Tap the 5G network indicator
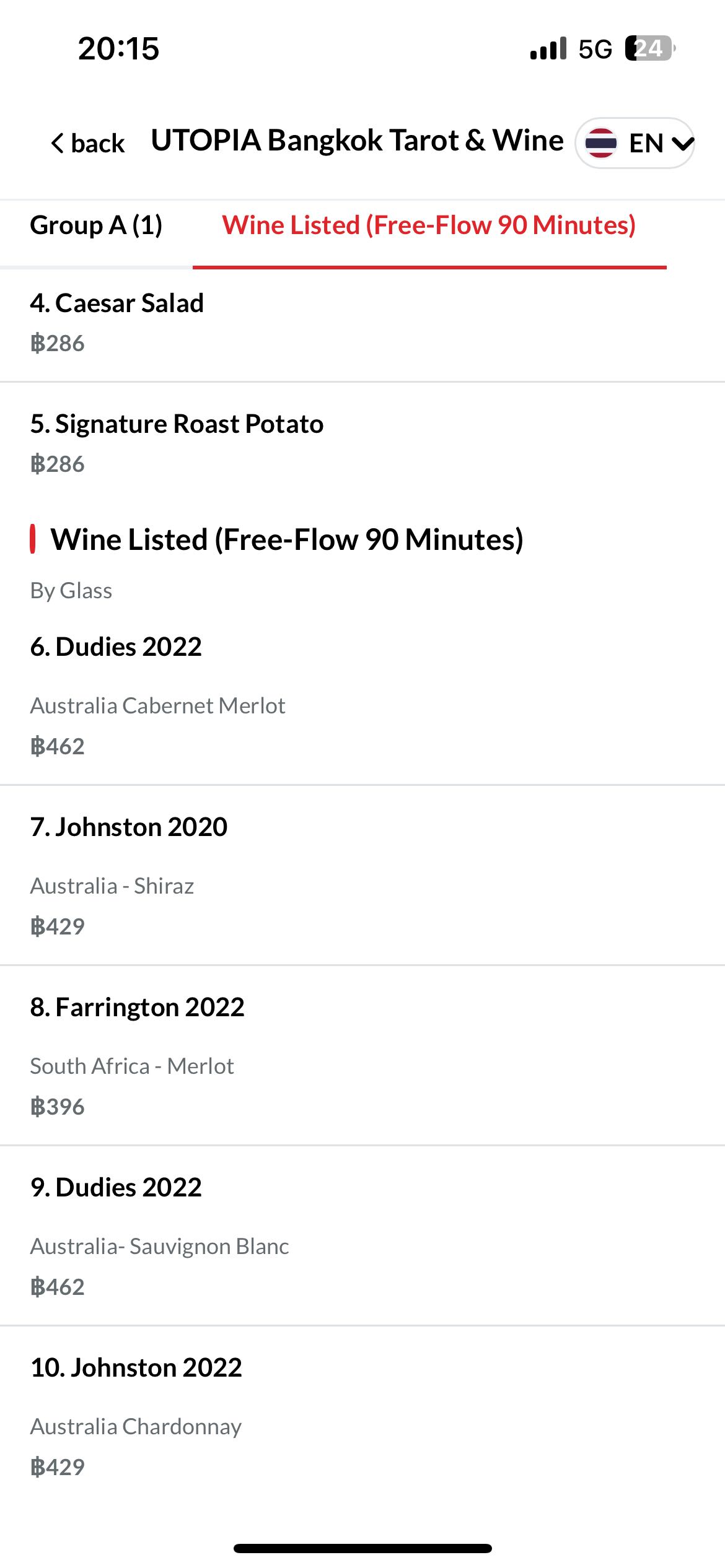 pos(595,49)
